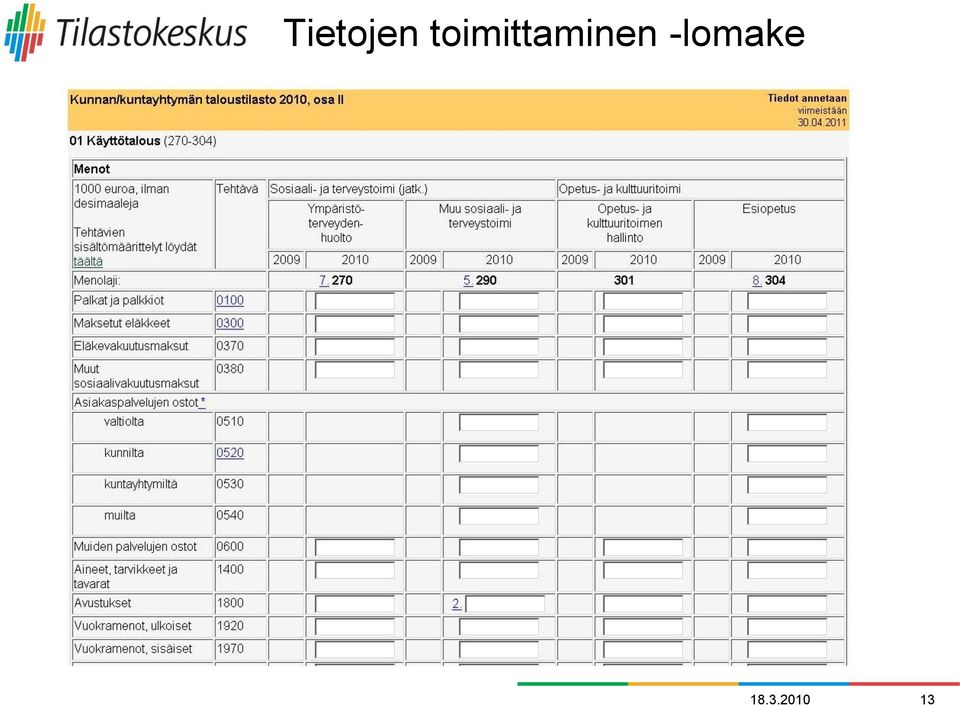
Task: Click Muut sosiaalivakuutusmaksut field in column 290
Action: [499, 370]
